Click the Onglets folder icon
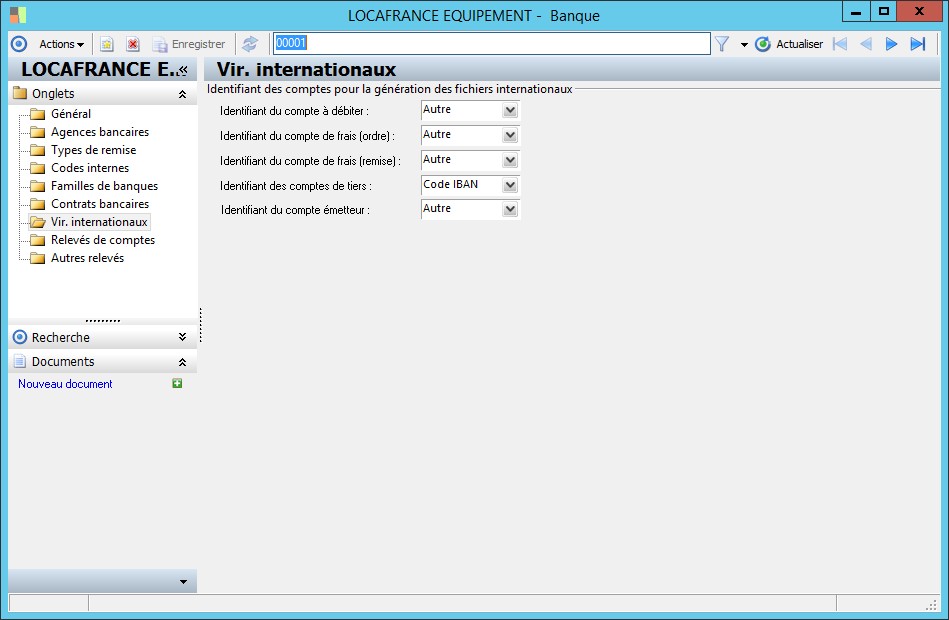 pos(20,93)
